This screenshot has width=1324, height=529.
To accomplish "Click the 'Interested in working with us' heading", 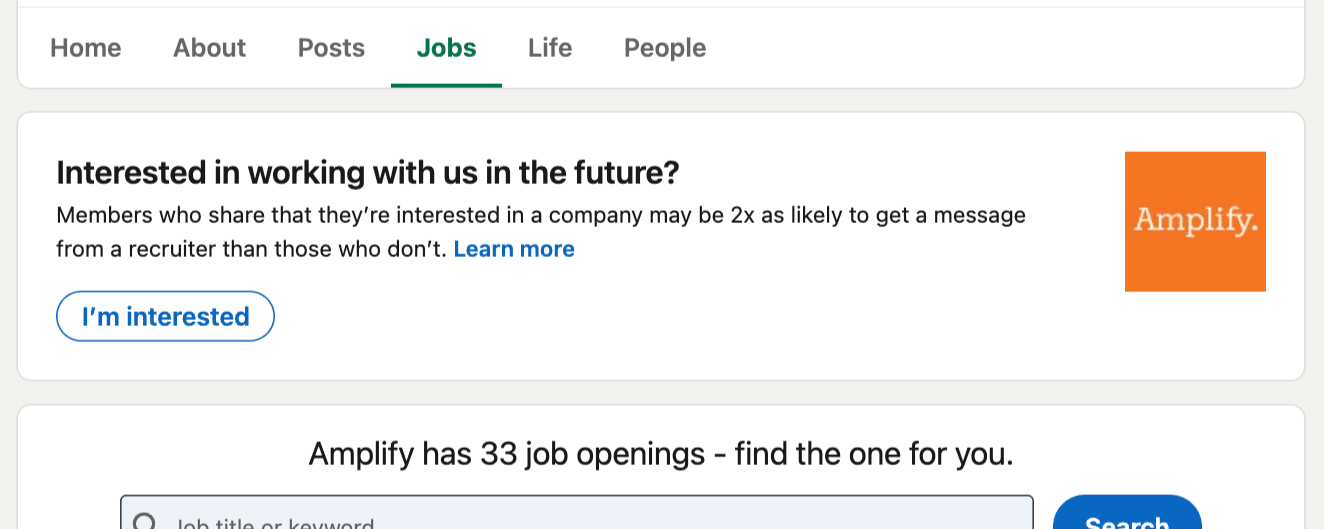I will pyautogui.click(x=368, y=173).
